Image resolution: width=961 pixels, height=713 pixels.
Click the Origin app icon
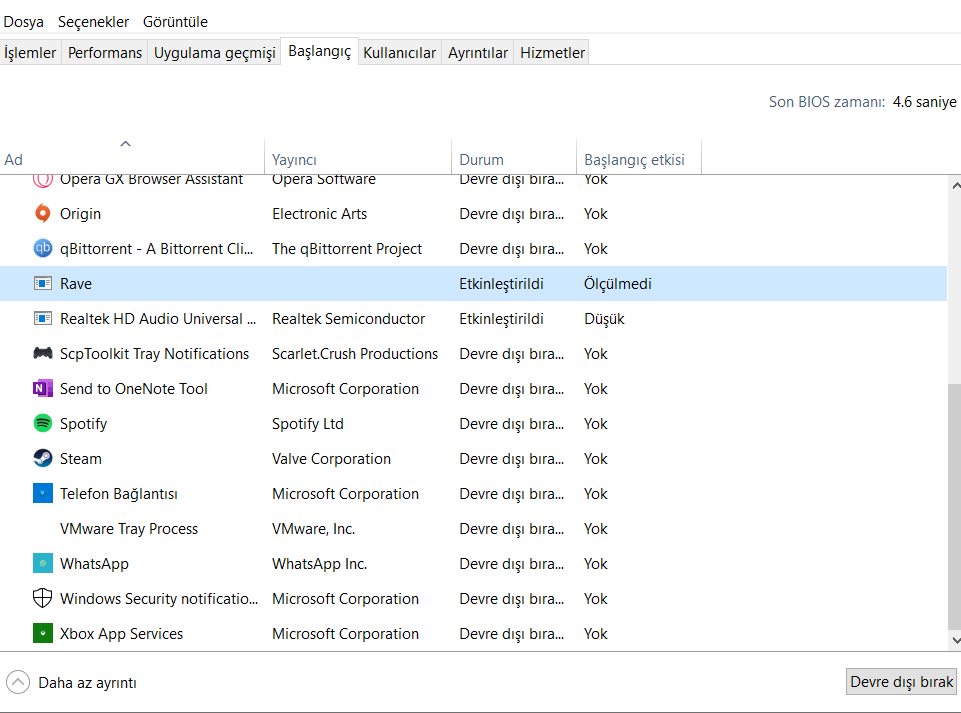click(x=42, y=213)
